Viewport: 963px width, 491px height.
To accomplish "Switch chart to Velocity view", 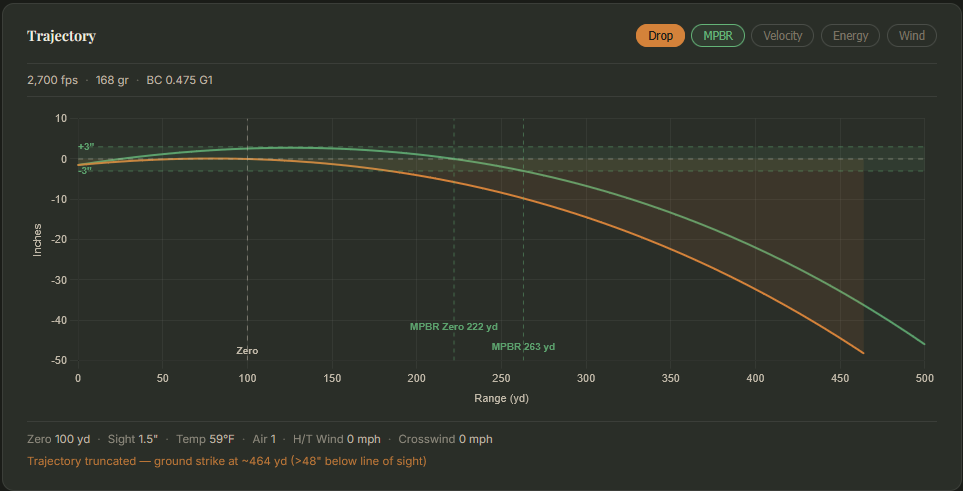I will click(x=782, y=36).
